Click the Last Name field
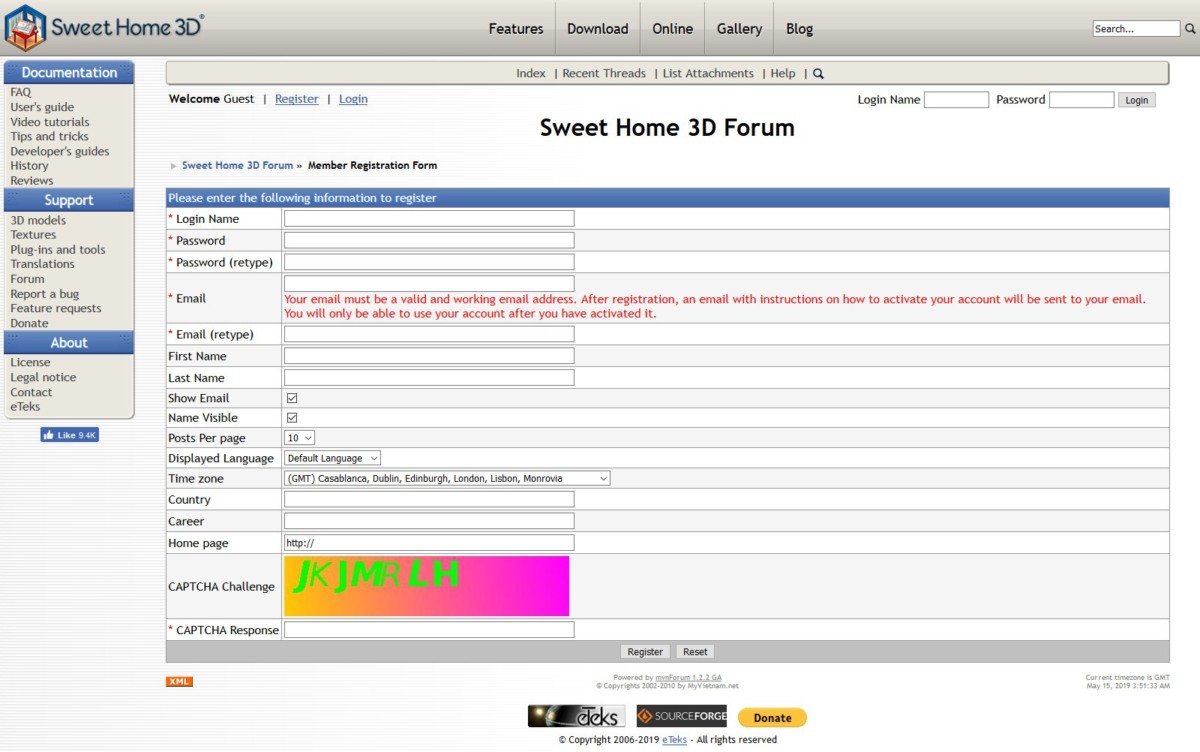This screenshot has height=752, width=1200. pyautogui.click(x=429, y=378)
